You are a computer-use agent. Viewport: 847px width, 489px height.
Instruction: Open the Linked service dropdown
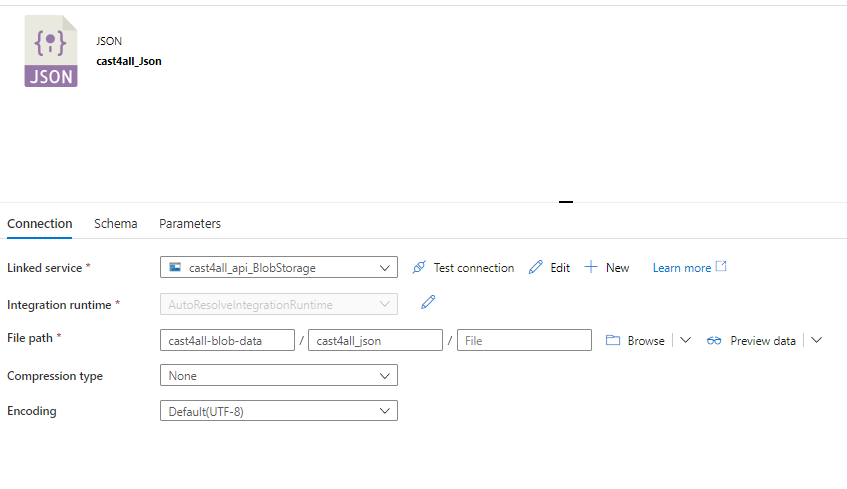279,267
